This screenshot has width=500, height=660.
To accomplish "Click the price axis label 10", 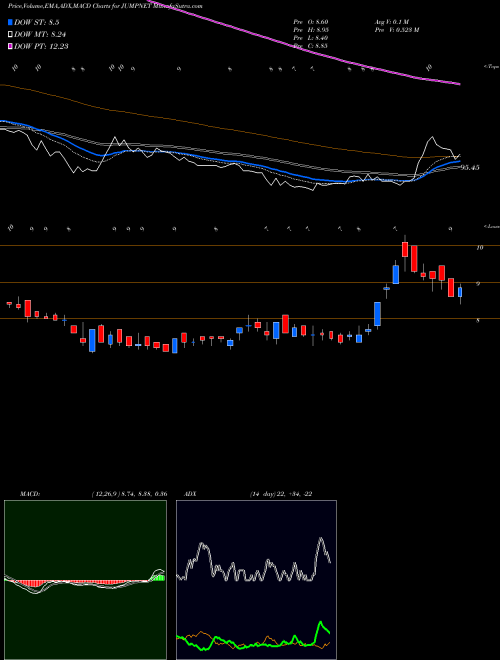I will (479, 248).
